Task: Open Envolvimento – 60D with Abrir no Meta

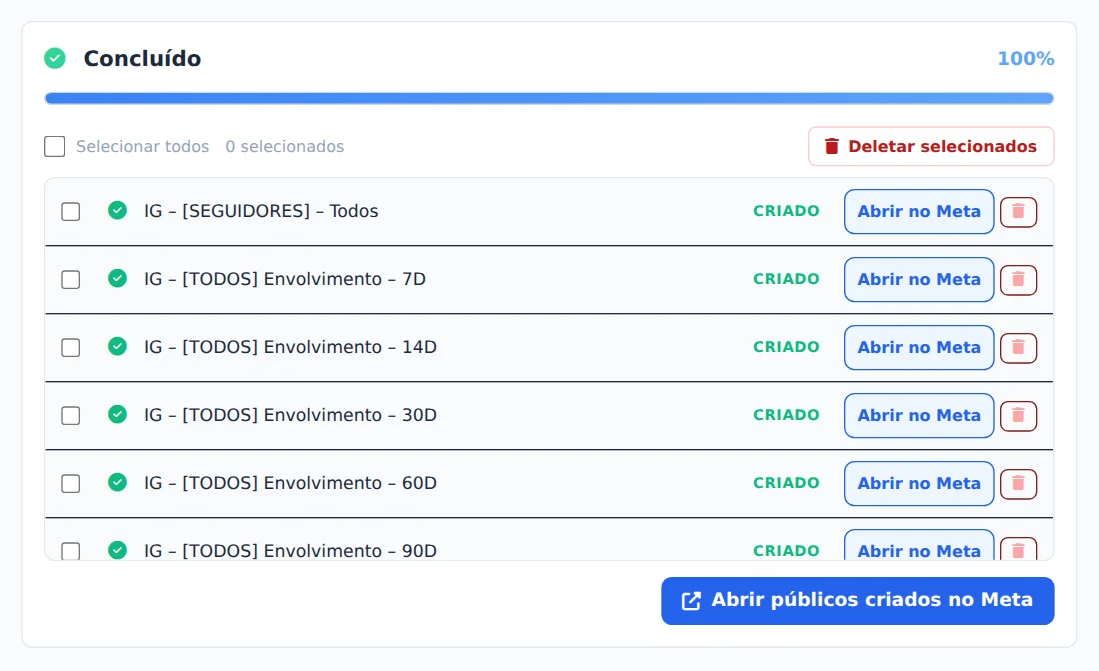Action: pos(919,484)
